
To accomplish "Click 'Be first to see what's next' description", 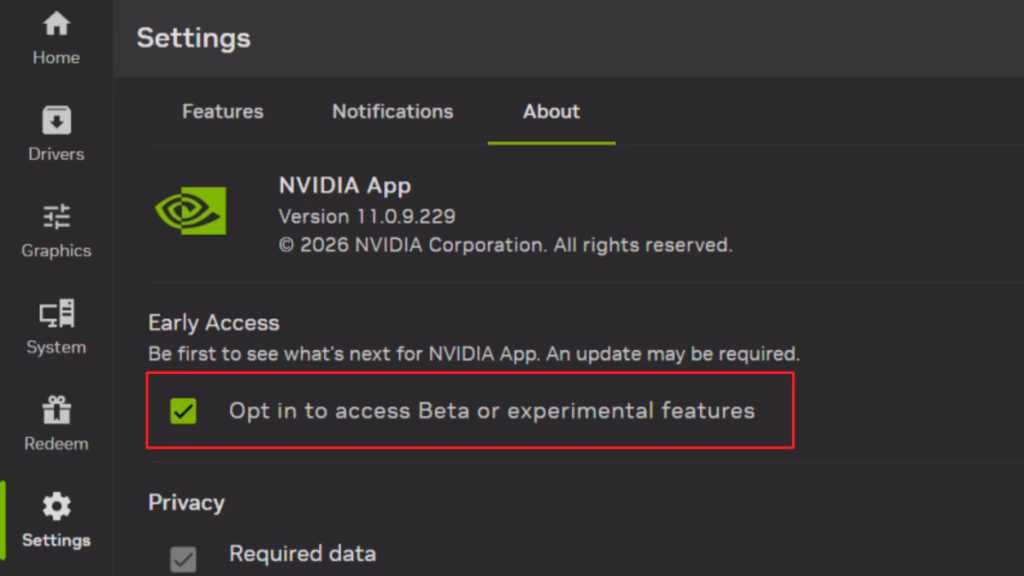I will (473, 354).
